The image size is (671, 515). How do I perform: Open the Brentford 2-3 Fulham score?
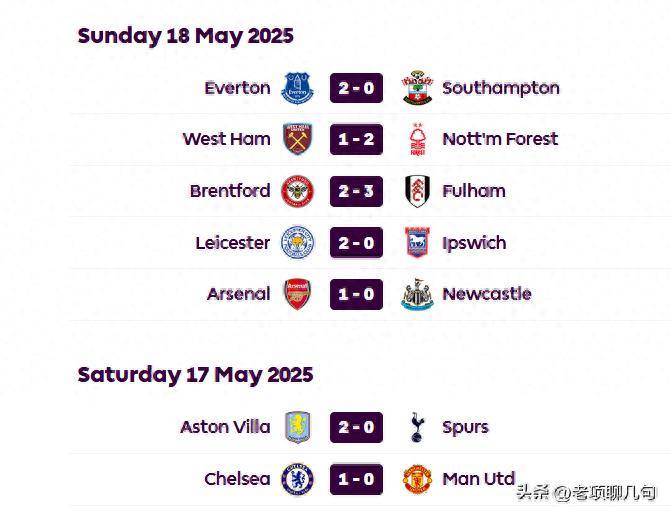[x=356, y=191]
